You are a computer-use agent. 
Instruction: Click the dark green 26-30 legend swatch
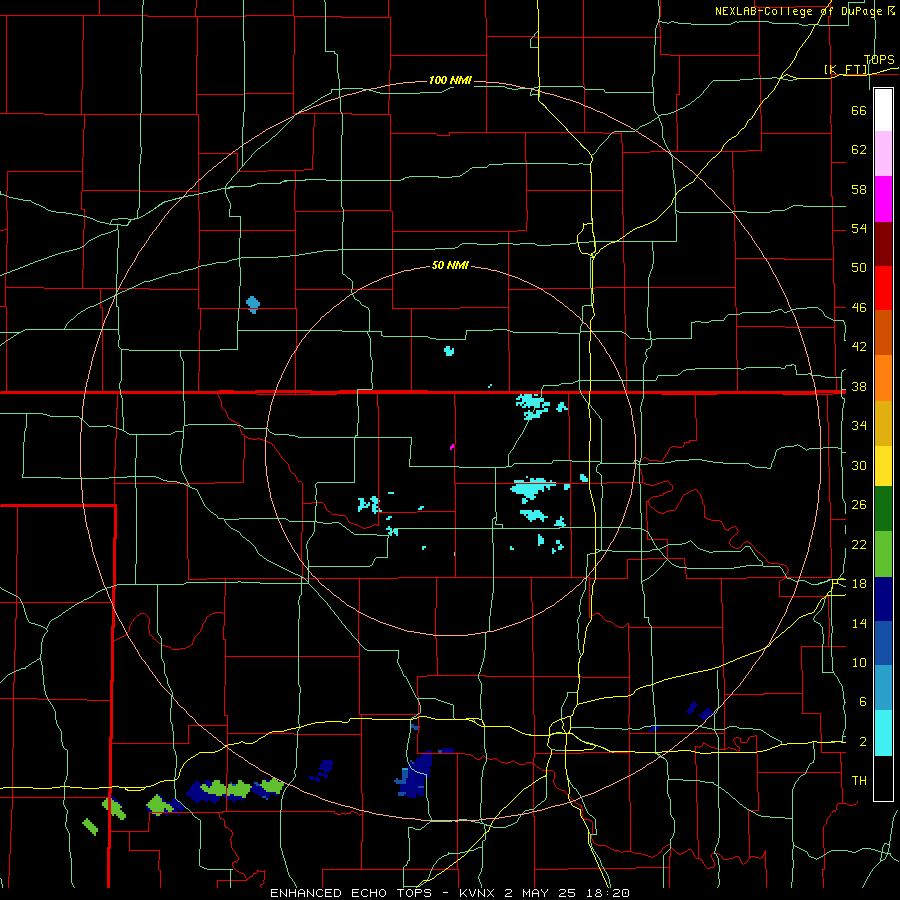tap(883, 509)
